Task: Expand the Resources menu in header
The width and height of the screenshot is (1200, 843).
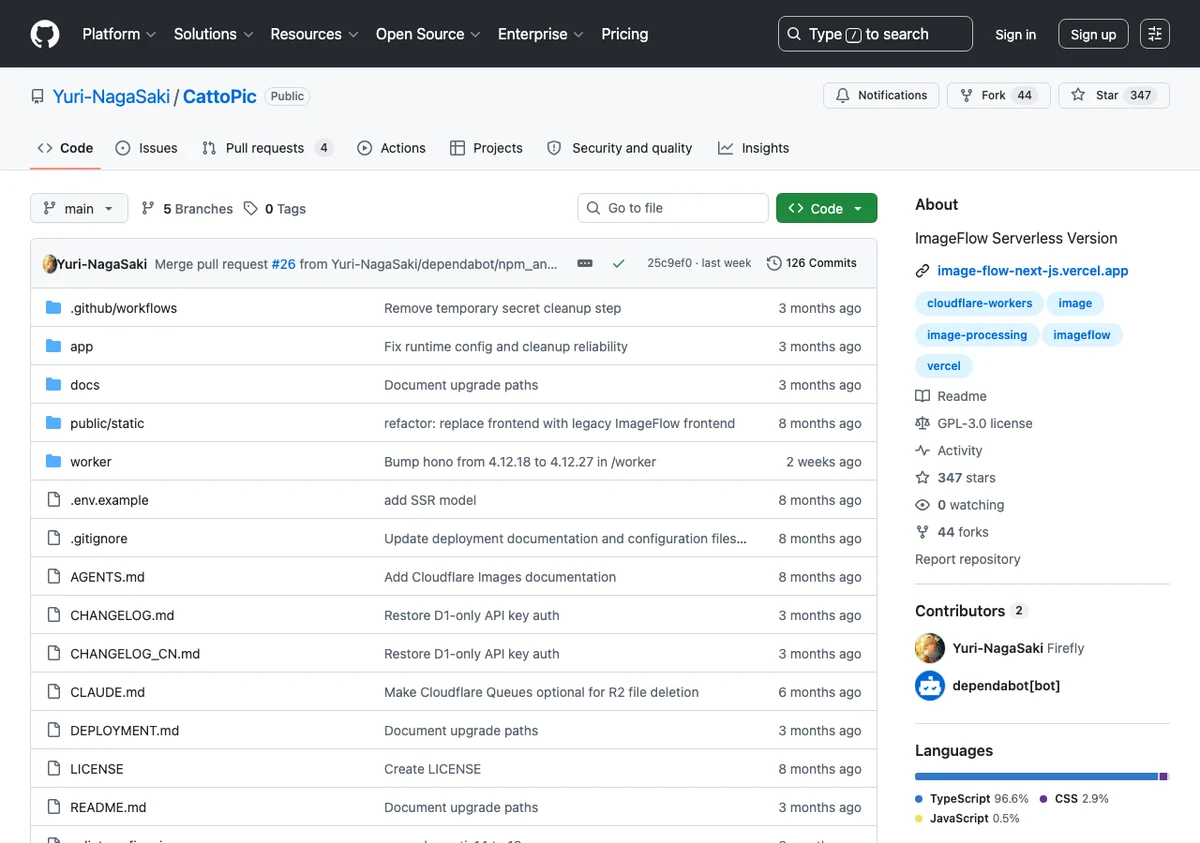Action: [315, 34]
